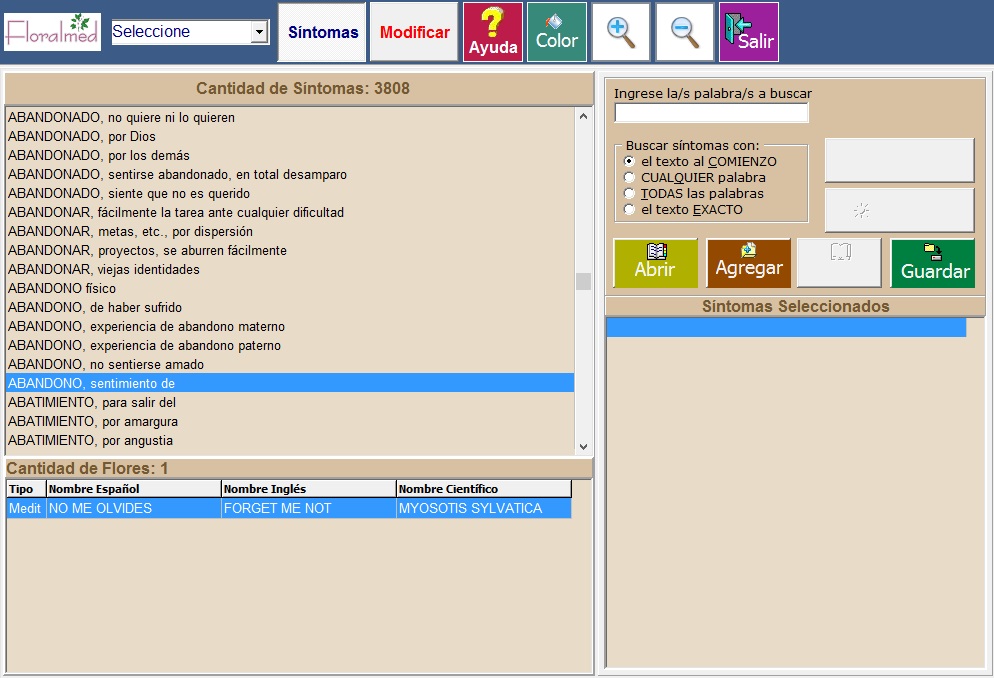Select 'ABANDONO, de haber sufrido' symptom
Screen dimensions: 994x678
(290, 307)
